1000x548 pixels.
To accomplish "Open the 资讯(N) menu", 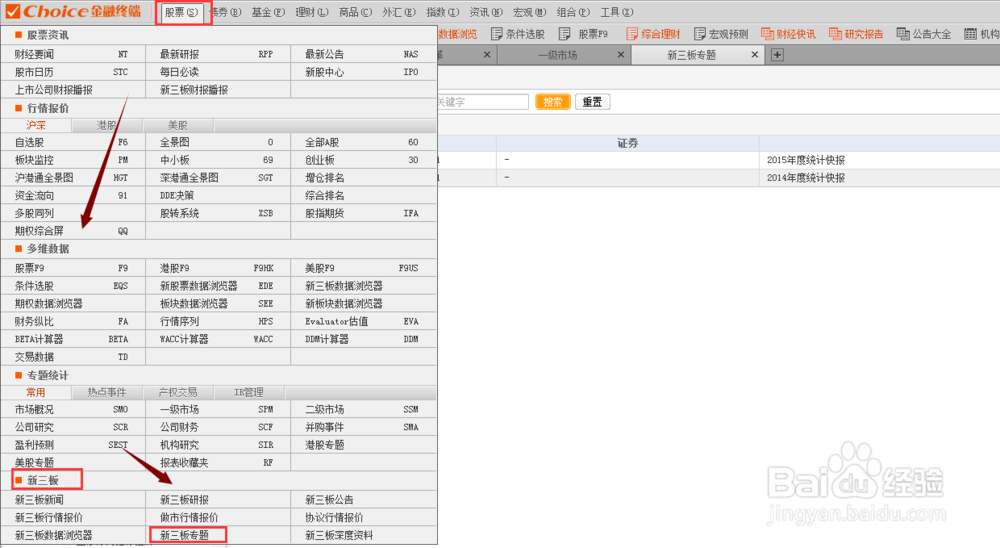I will [x=486, y=12].
